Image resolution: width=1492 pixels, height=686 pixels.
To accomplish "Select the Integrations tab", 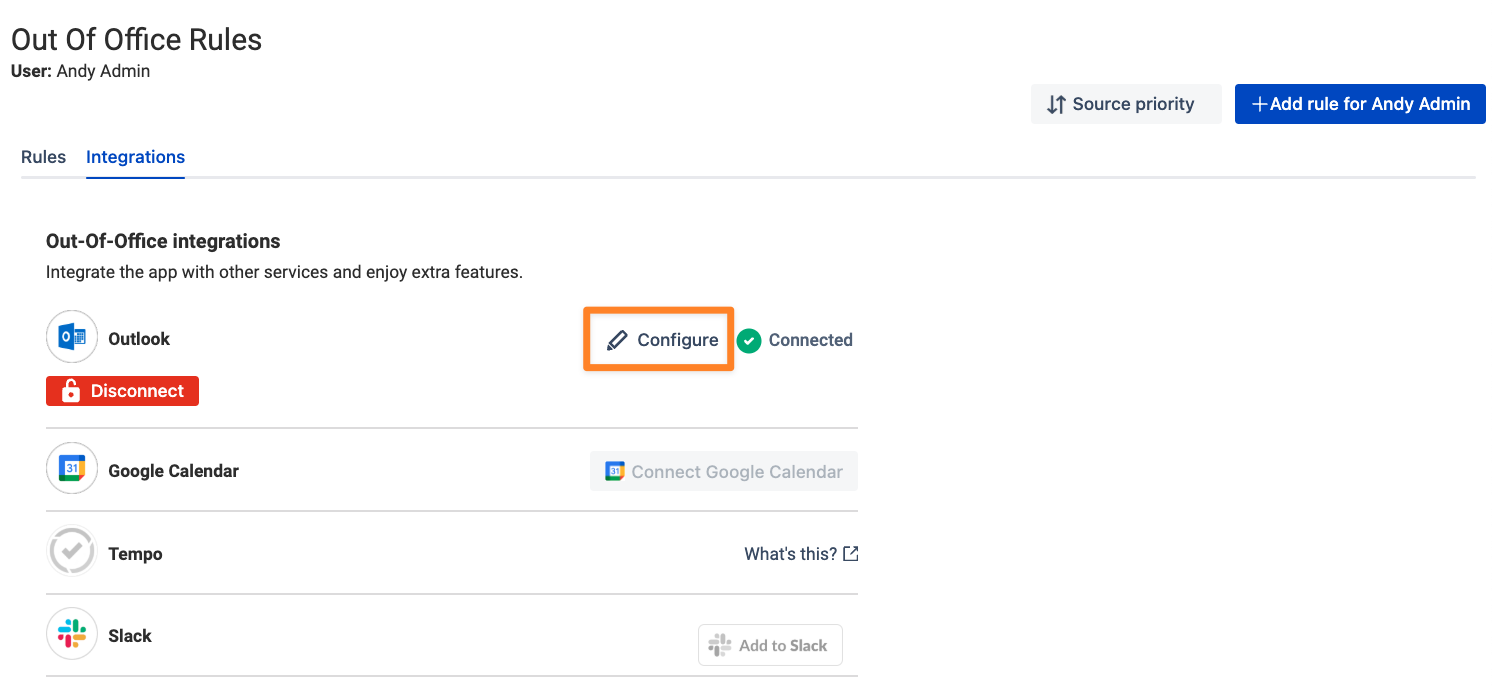I will pos(135,157).
